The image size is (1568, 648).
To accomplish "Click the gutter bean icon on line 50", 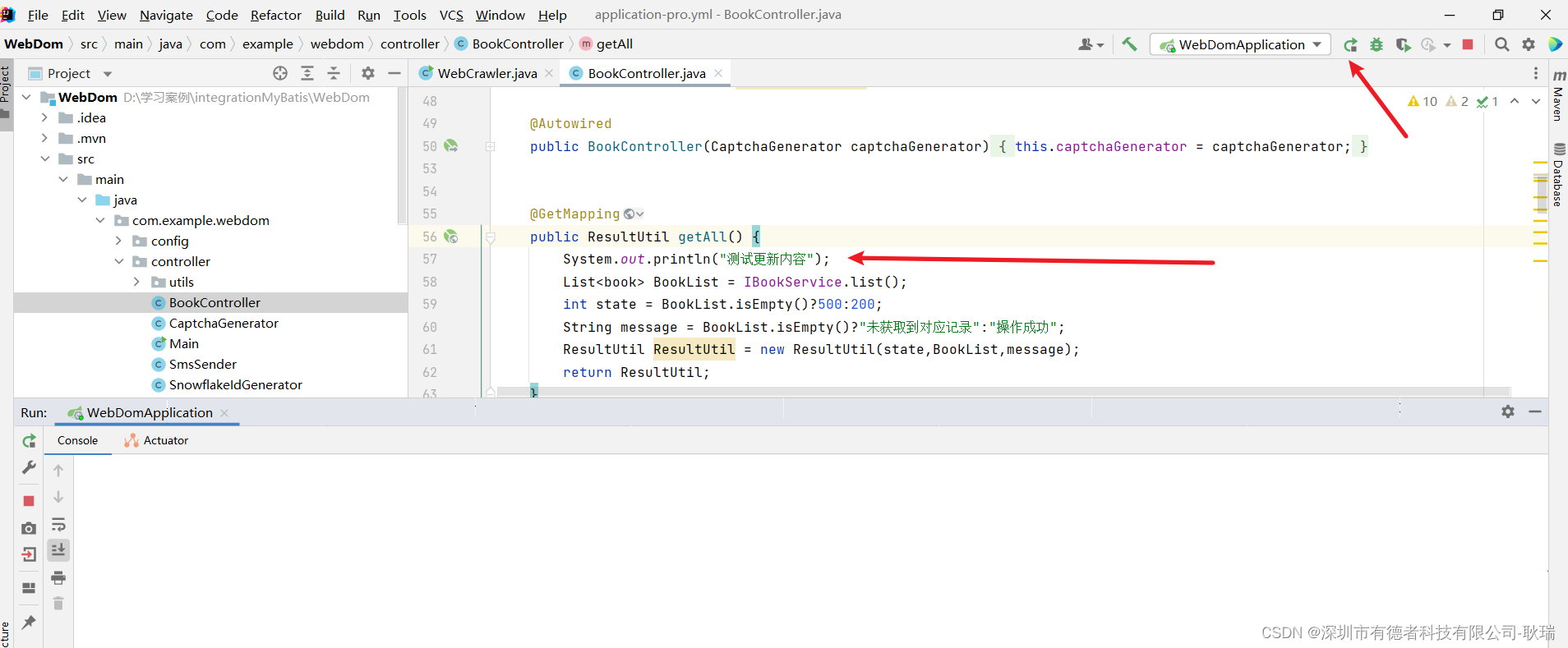I will click(450, 146).
